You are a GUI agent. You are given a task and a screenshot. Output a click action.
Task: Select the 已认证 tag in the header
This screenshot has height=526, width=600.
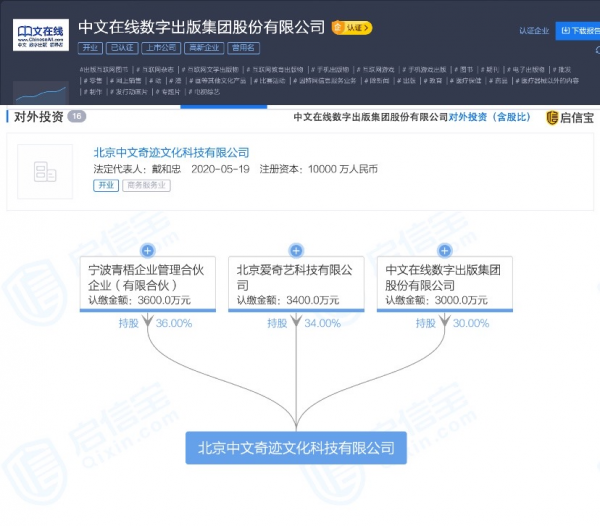pyautogui.click(x=122, y=48)
